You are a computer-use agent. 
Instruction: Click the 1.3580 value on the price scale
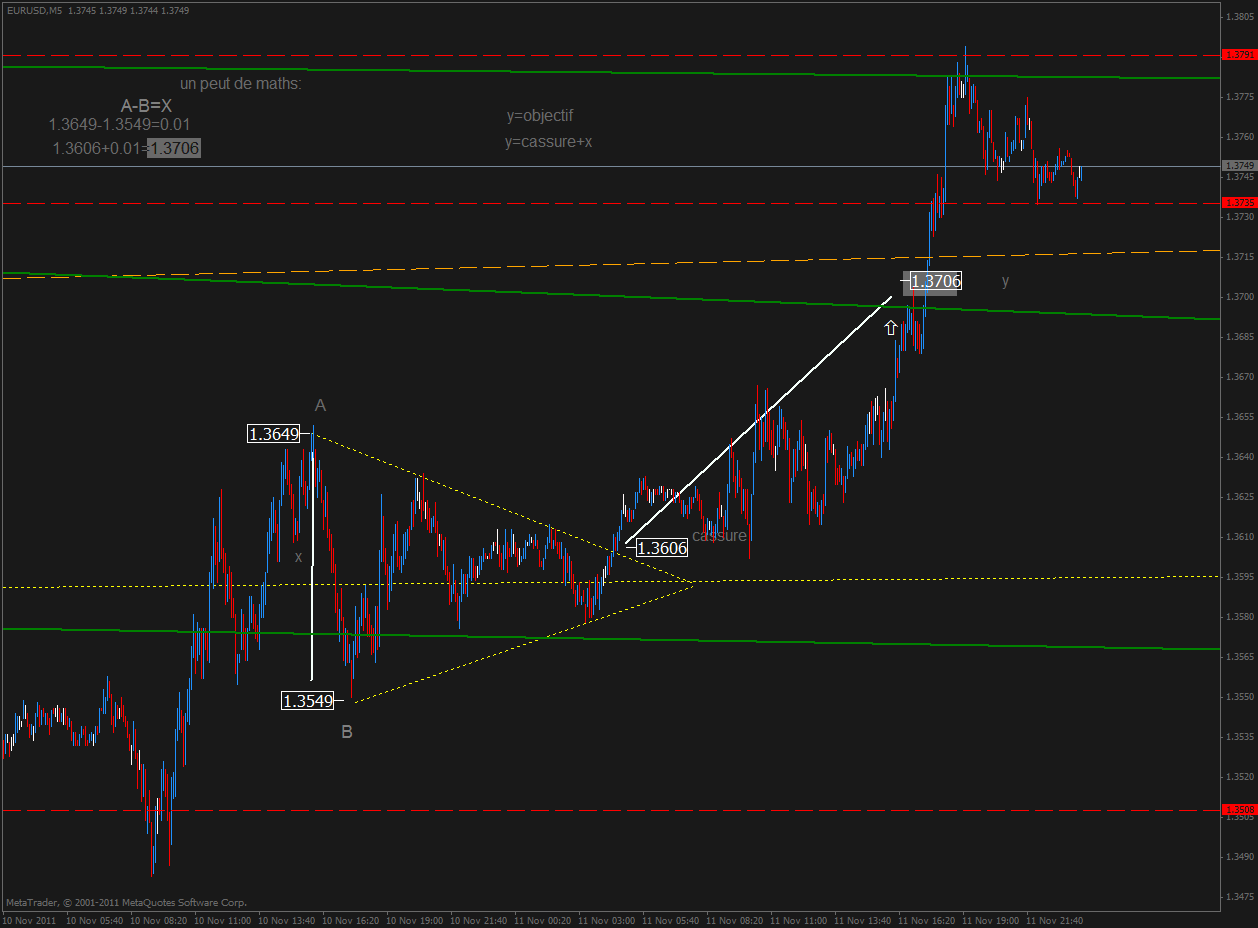1239,617
